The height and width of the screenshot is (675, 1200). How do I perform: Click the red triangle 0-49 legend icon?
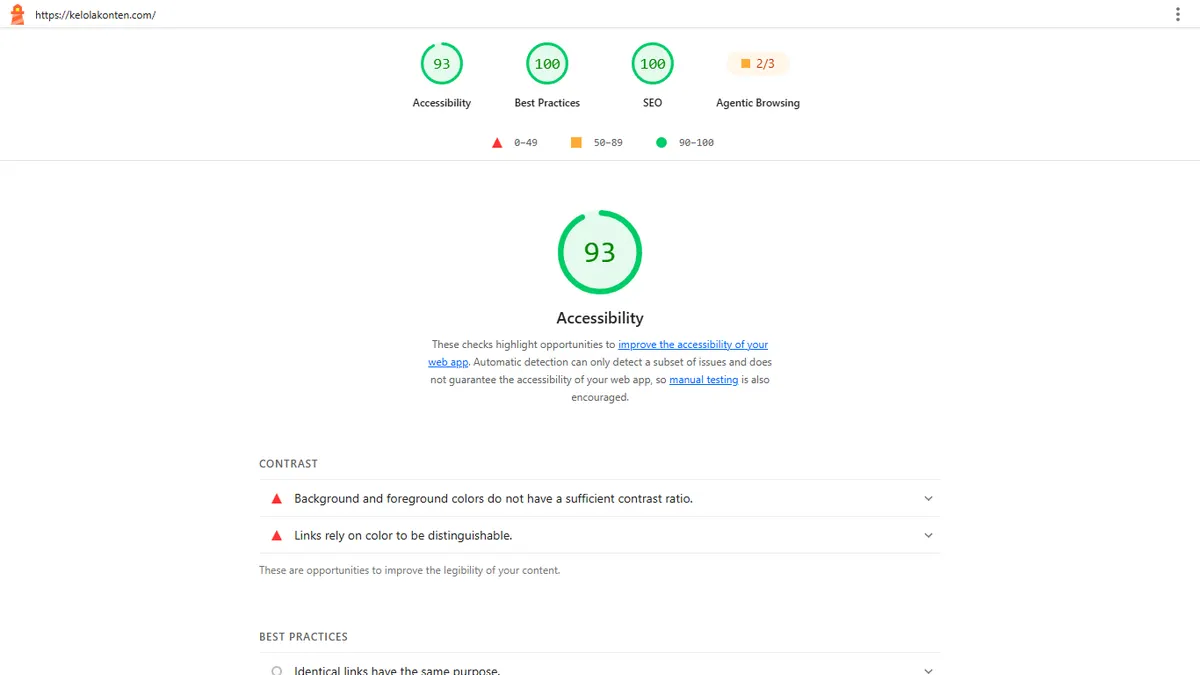click(x=497, y=143)
